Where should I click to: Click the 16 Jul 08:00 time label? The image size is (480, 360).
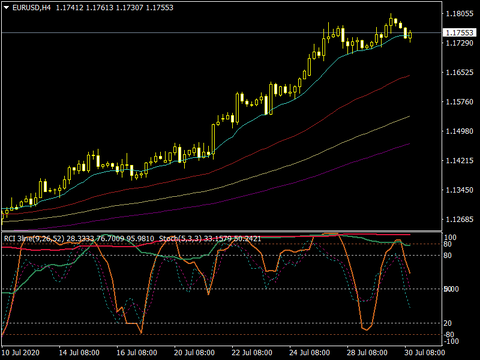[x=137, y=353]
